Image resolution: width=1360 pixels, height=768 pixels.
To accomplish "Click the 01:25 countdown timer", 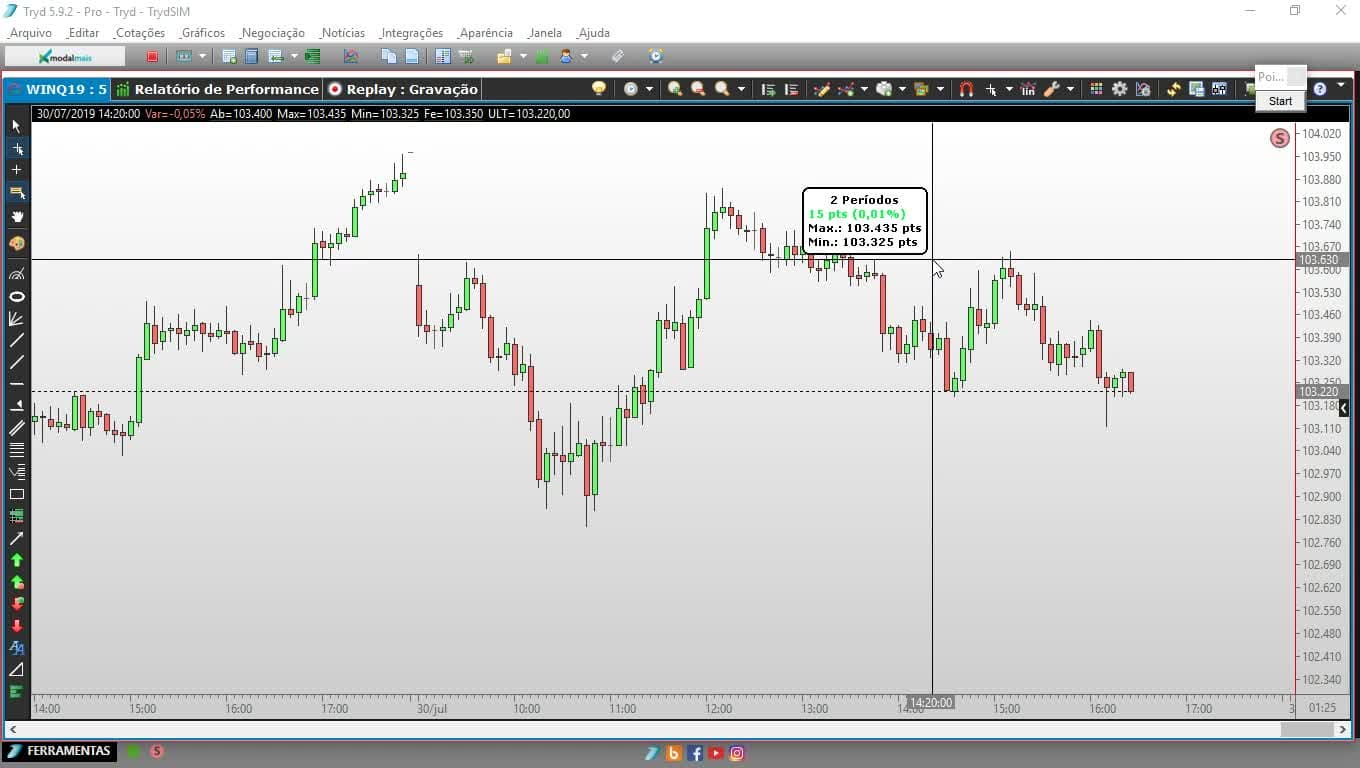I will coord(1322,708).
